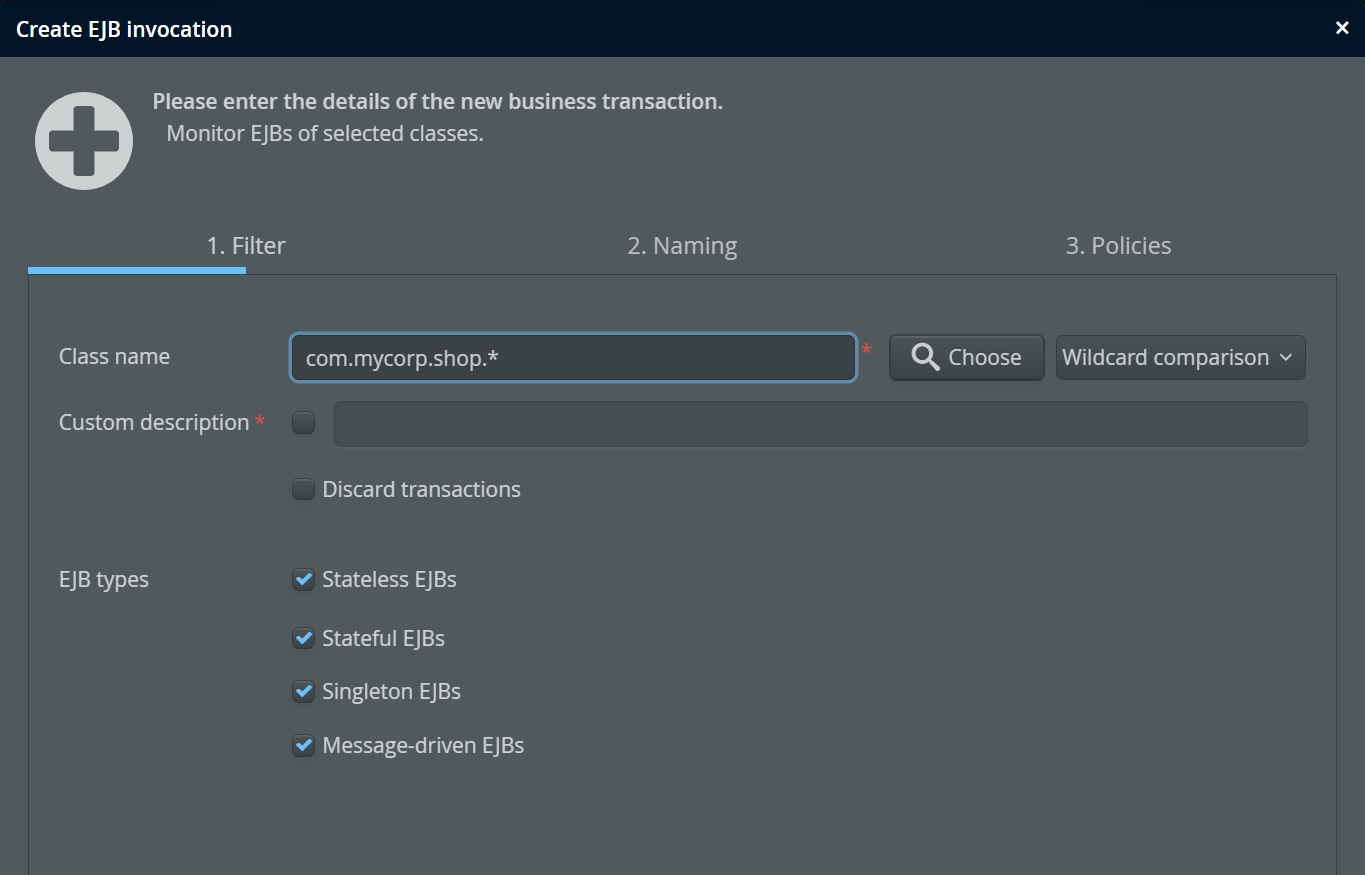Click into the Class name text field
1365x875 pixels.
[573, 358]
